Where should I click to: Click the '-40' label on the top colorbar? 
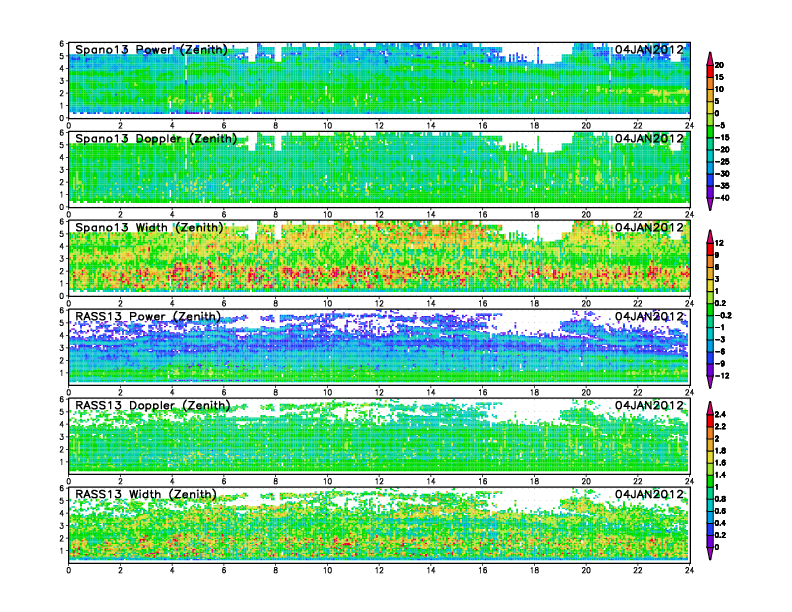721,198
